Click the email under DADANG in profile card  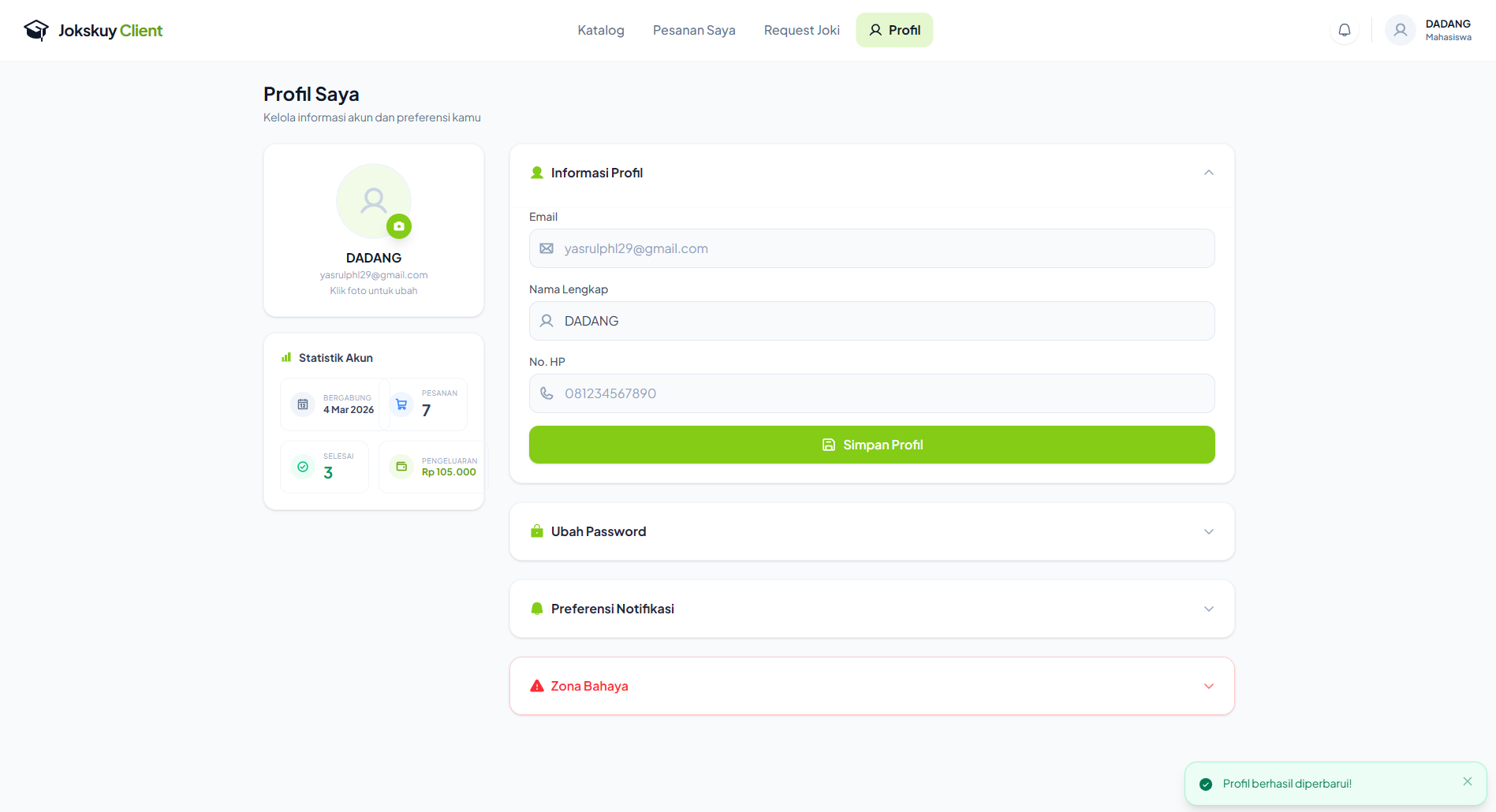point(374,275)
